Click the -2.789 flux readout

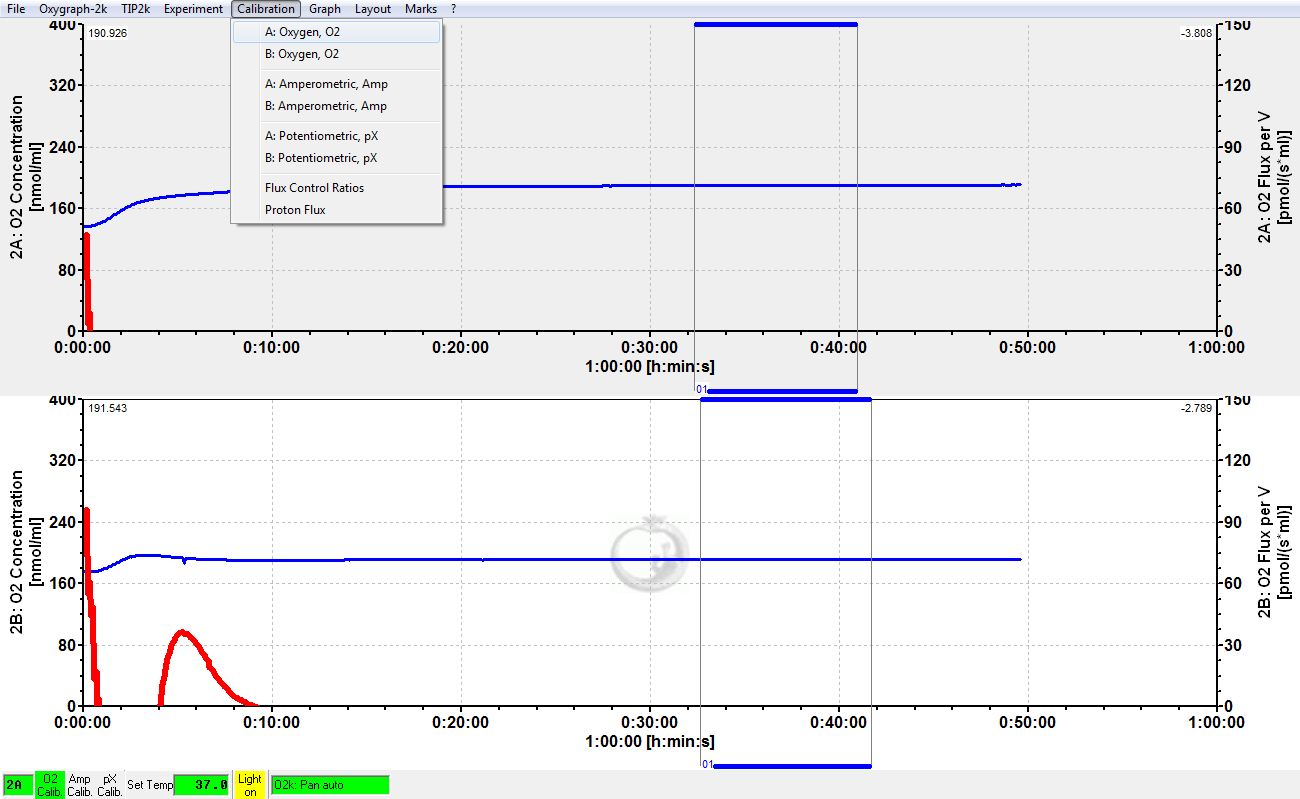tap(1196, 408)
